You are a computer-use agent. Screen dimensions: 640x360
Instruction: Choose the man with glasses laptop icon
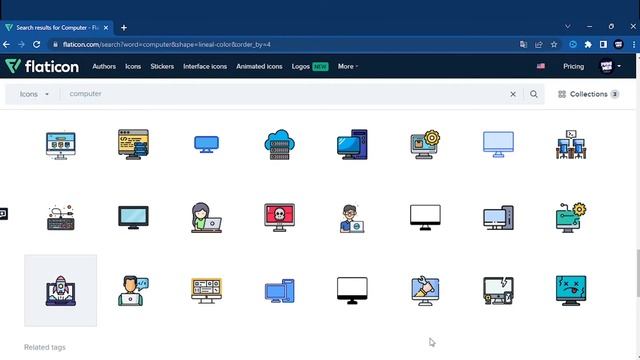352,218
